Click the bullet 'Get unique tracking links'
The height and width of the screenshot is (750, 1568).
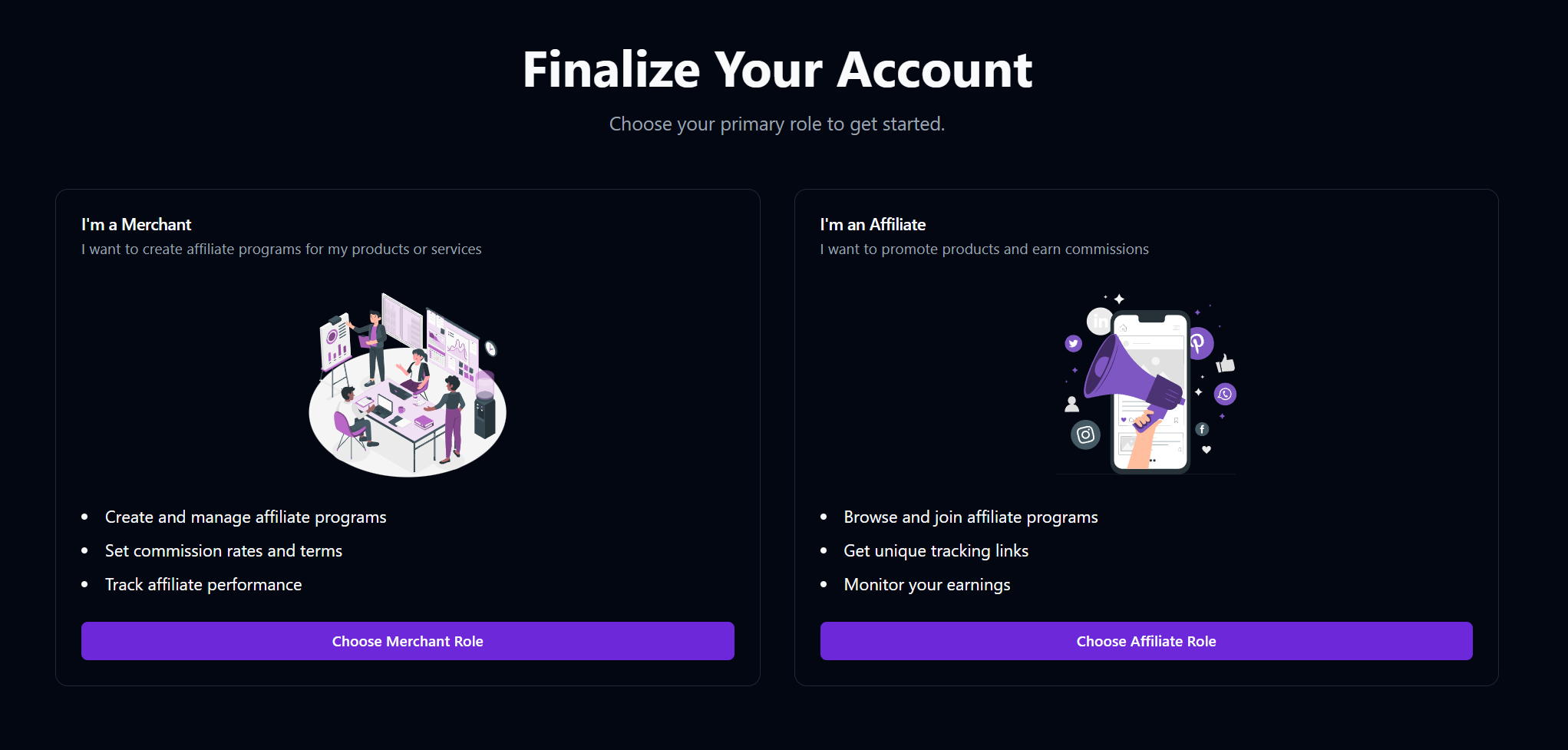[936, 550]
